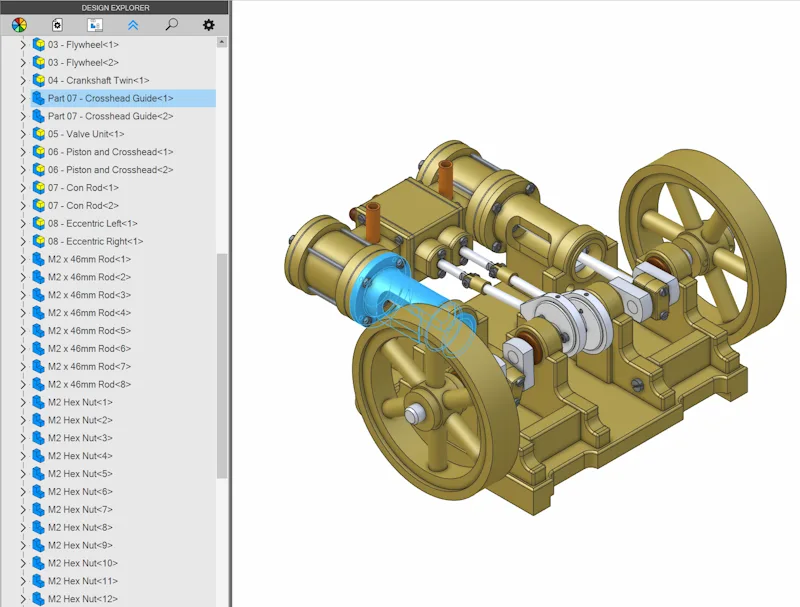Select M2 x 46mm Rod<2> item
Image resolution: width=800 pixels, height=607 pixels.
(x=89, y=277)
